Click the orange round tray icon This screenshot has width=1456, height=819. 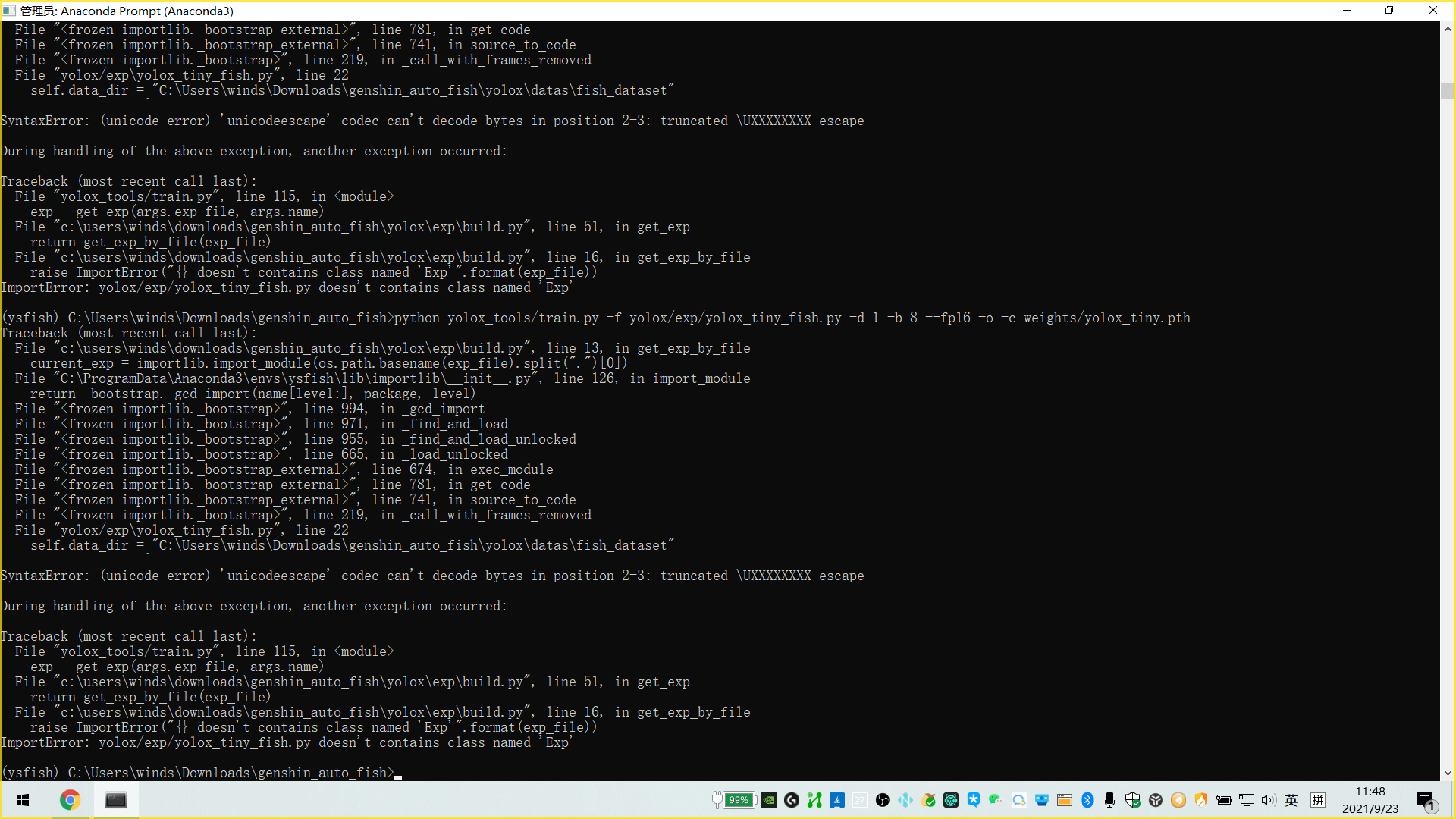coord(1178,800)
